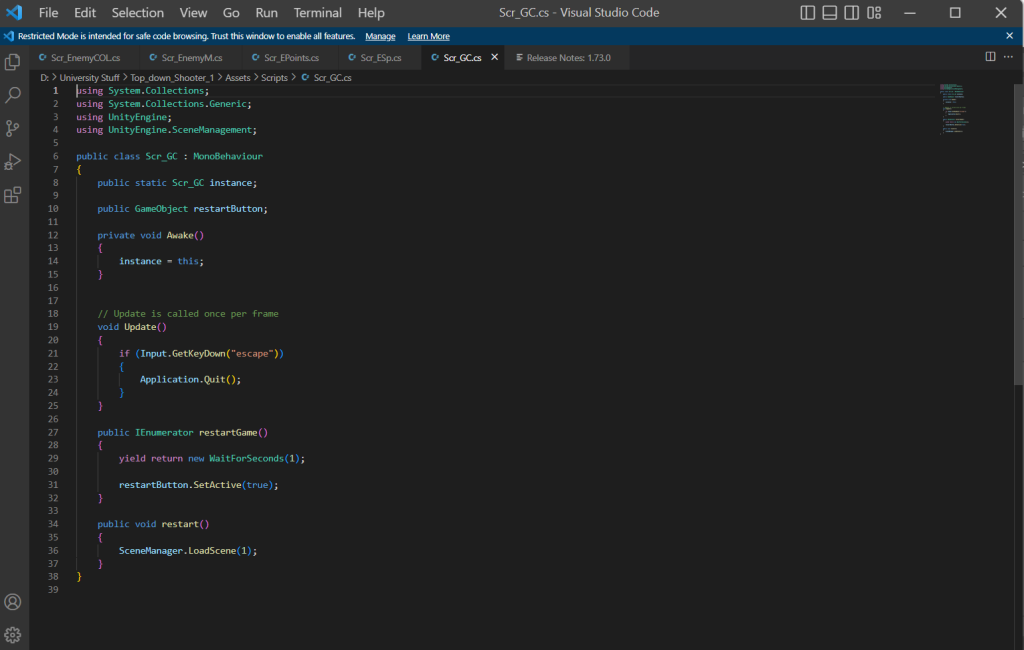
Task: Open the Terminal menu
Action: (317, 13)
